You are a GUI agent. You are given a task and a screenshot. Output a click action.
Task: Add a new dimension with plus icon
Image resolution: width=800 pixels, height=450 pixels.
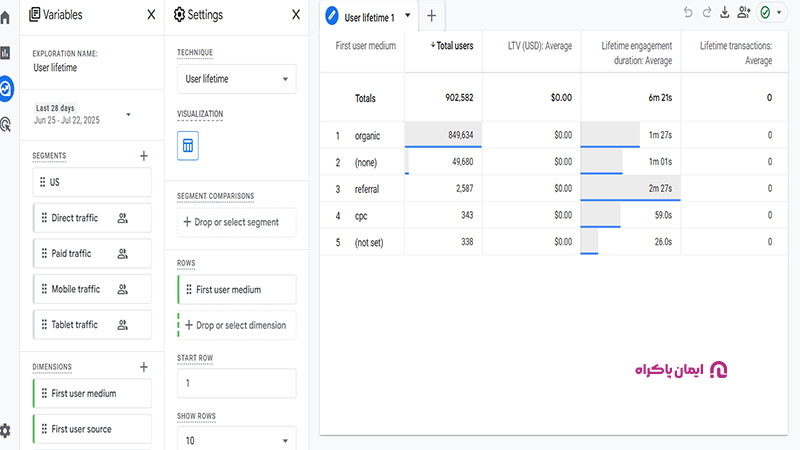(144, 367)
